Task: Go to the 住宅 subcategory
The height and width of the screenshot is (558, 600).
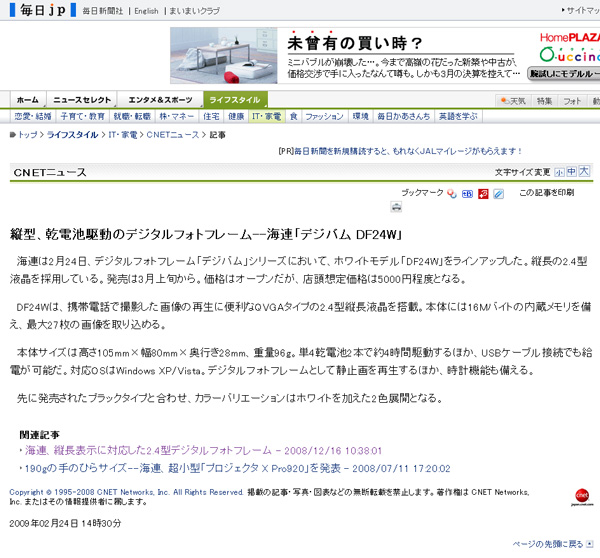Action: 211,116
